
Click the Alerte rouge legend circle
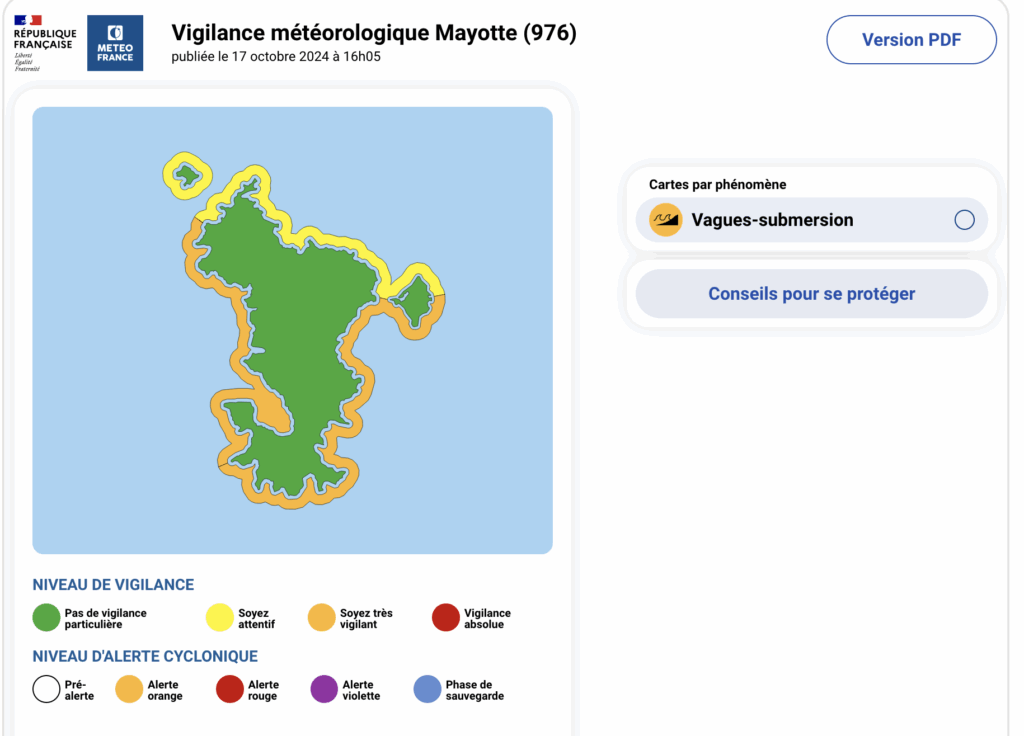230,689
